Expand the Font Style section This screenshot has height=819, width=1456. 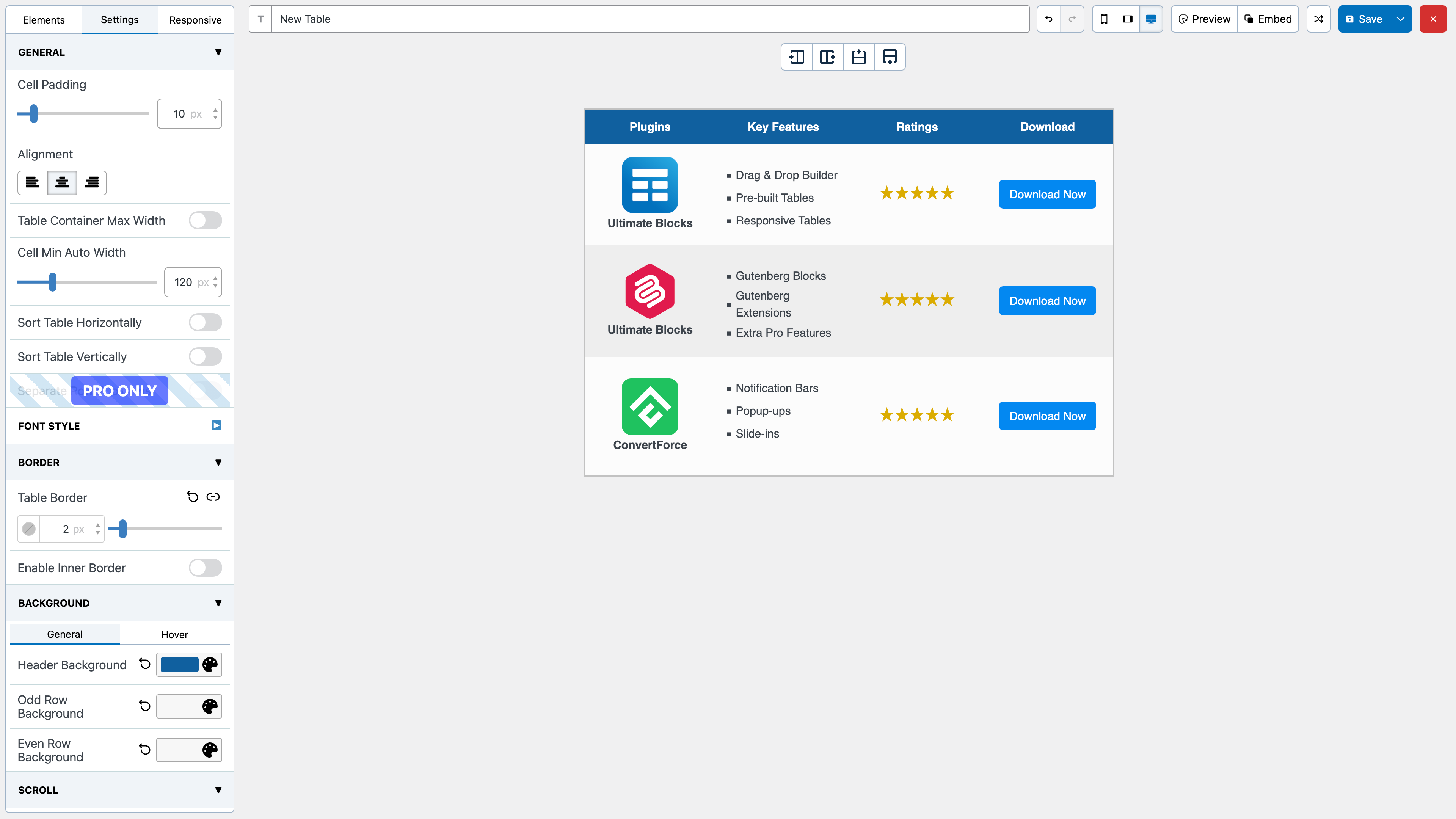(216, 425)
